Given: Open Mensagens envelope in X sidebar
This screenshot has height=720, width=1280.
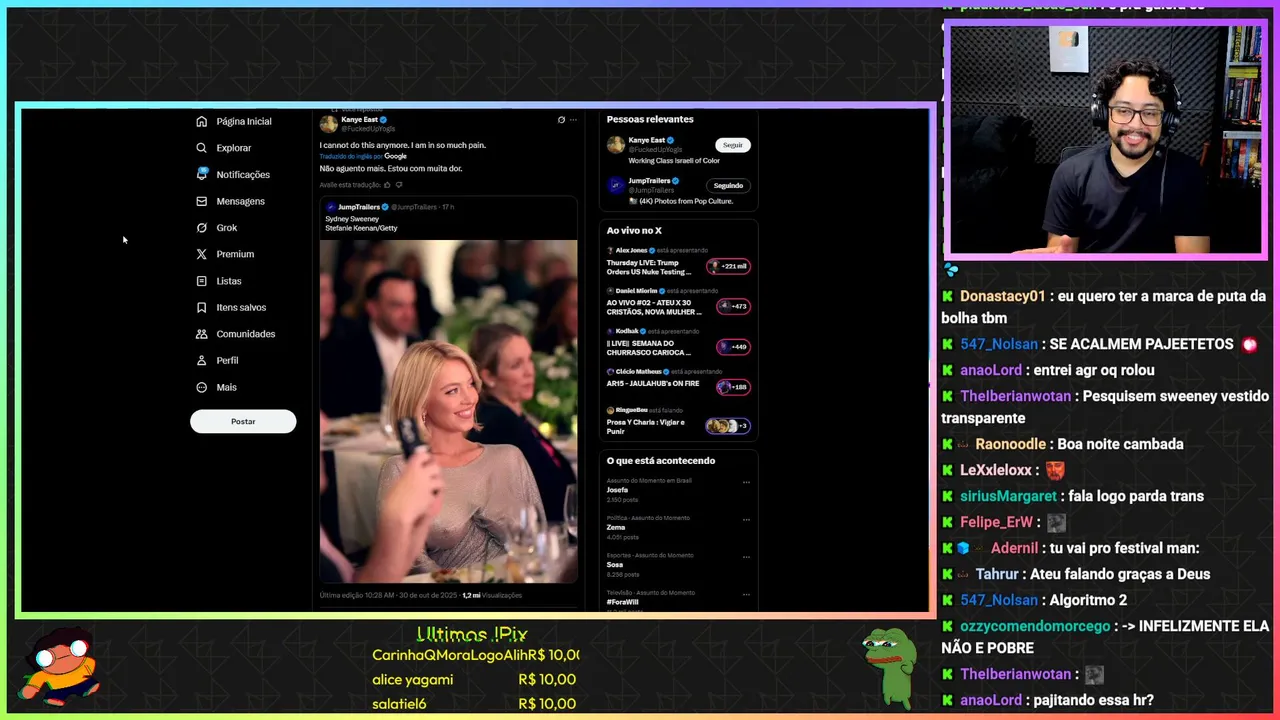Looking at the screenshot, I should click(x=231, y=201).
